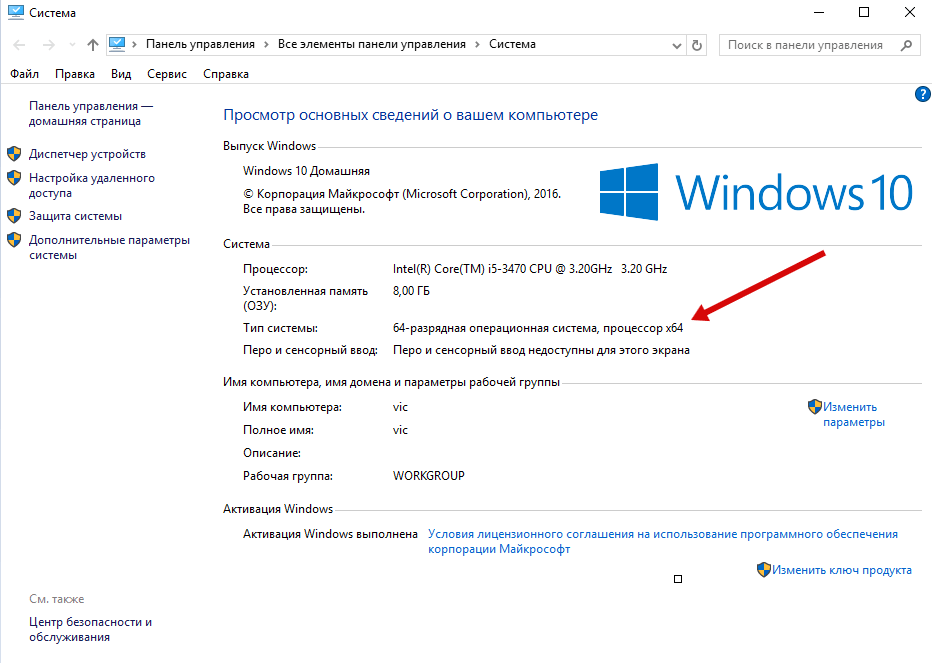Click the computer icon in the address bar
Image resolution: width=932 pixels, height=663 pixels.
coord(118,44)
